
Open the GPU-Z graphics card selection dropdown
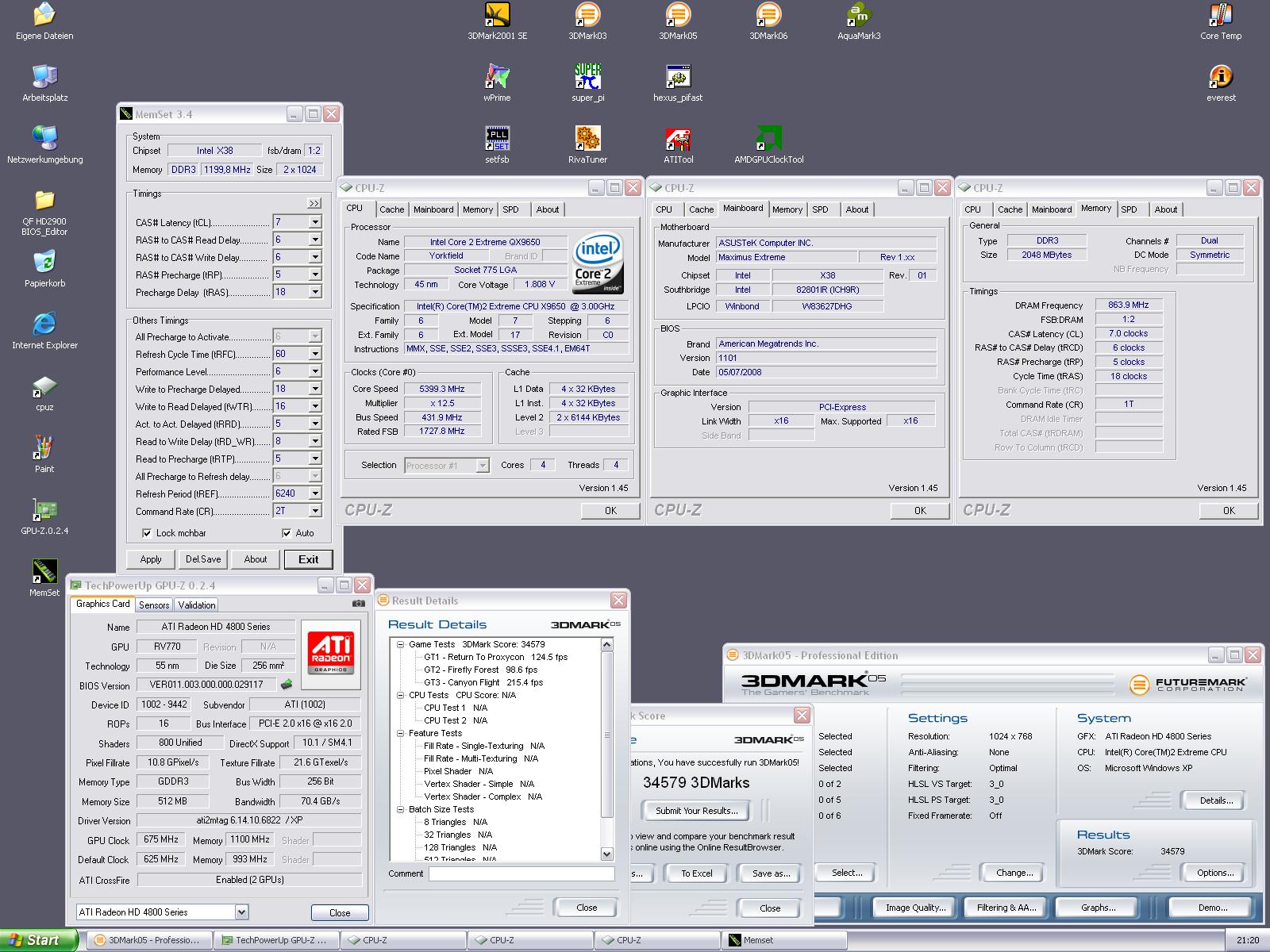click(241, 912)
